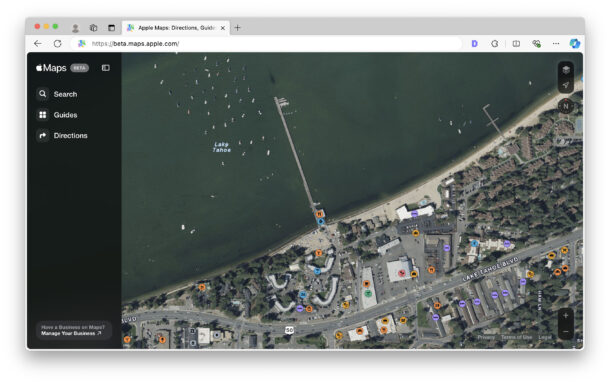Click the grid icon beside Guides
The height and width of the screenshot is (384, 610).
[x=43, y=115]
